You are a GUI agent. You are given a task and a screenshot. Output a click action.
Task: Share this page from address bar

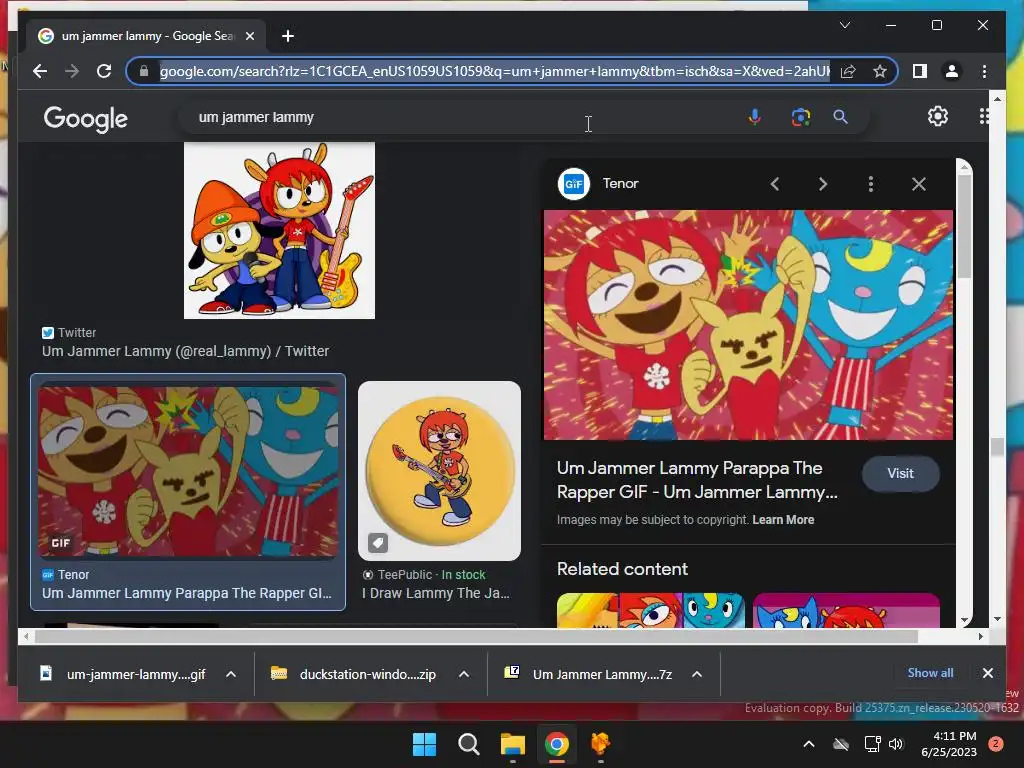pyautogui.click(x=848, y=71)
